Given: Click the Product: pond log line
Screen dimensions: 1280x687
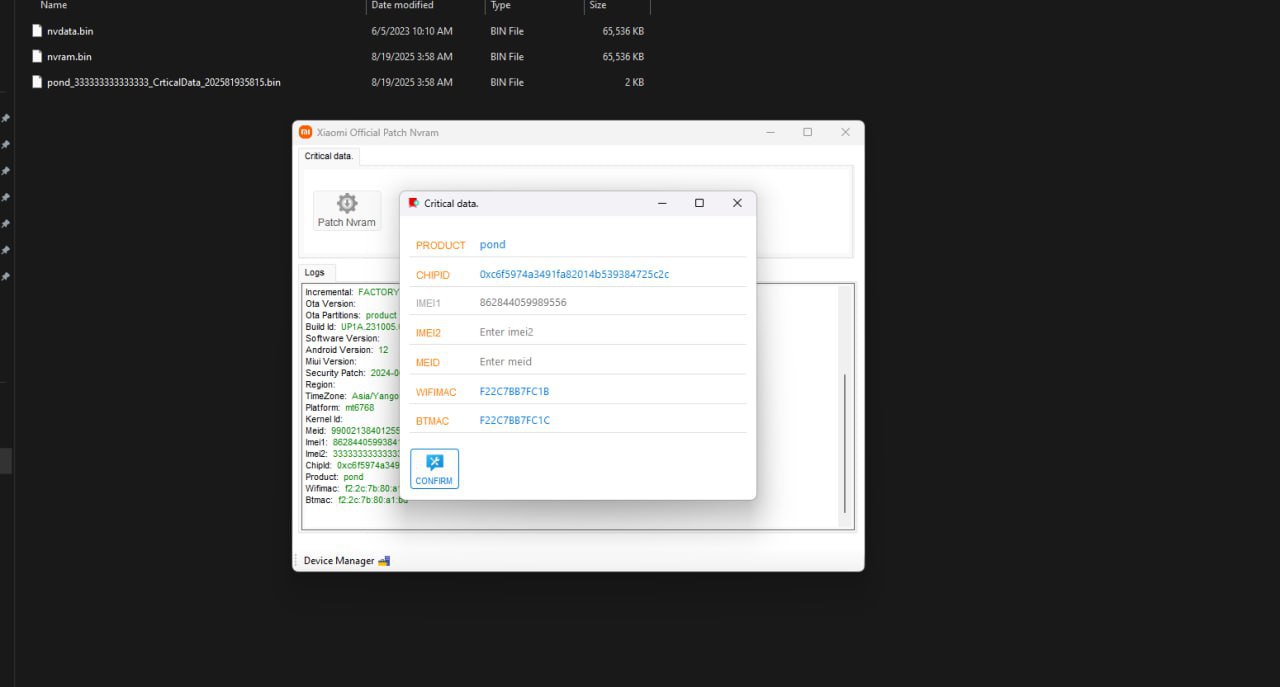Looking at the screenshot, I should [x=335, y=477].
